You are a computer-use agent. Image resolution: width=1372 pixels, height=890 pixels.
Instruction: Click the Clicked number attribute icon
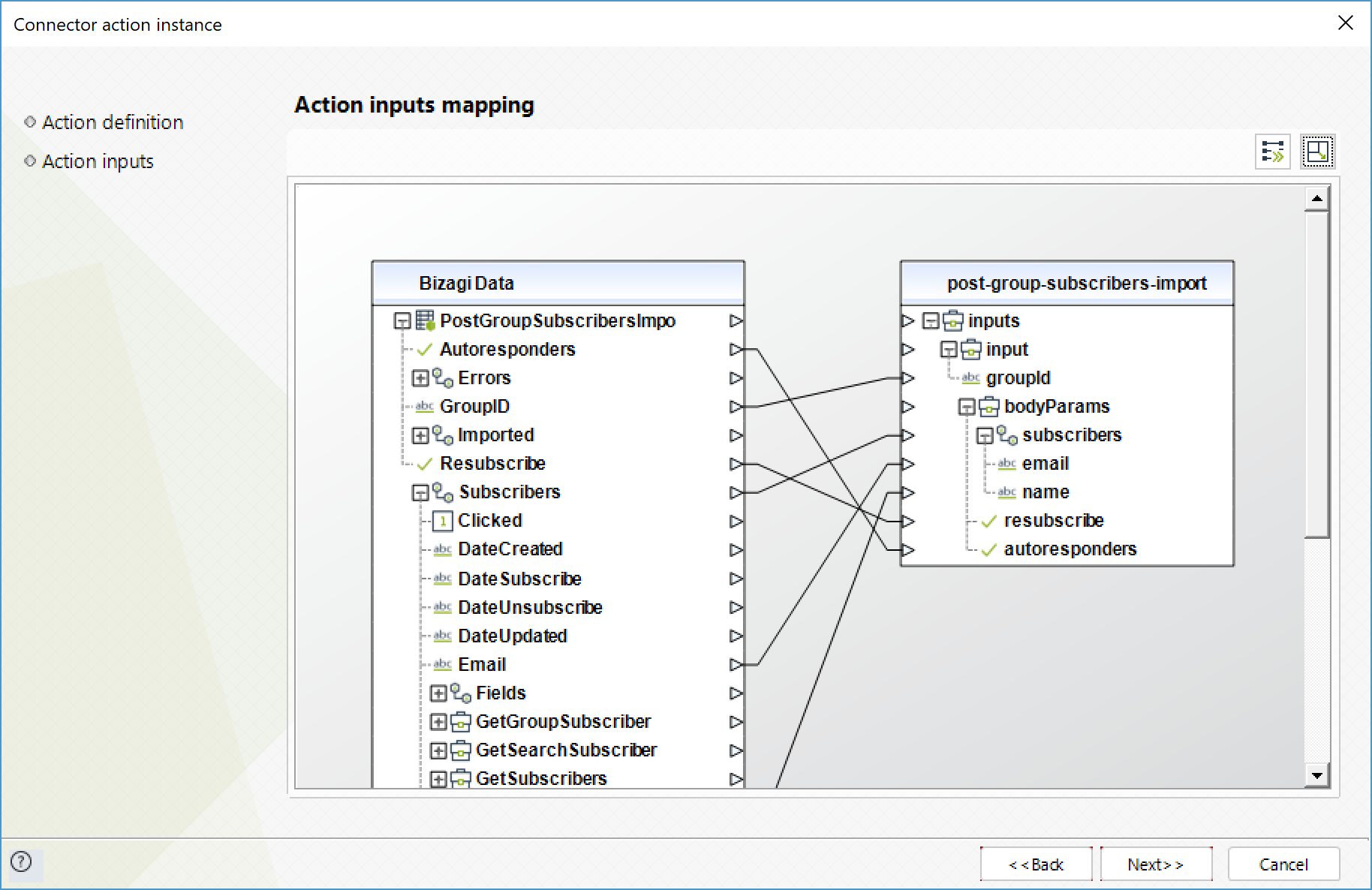coord(443,521)
